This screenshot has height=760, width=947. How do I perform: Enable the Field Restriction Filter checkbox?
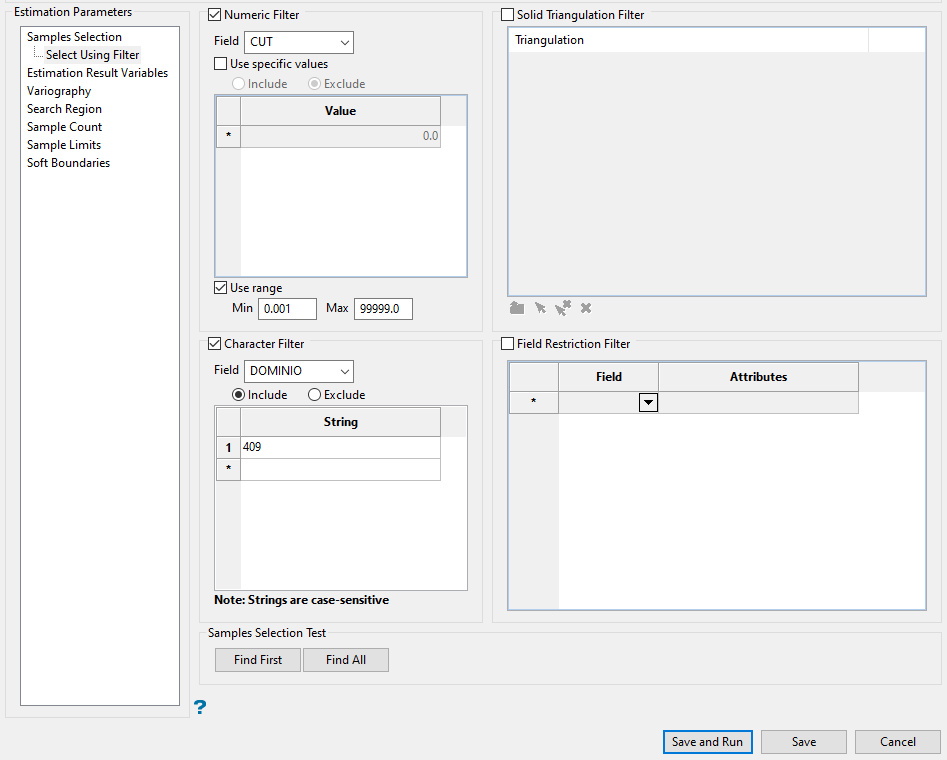508,344
